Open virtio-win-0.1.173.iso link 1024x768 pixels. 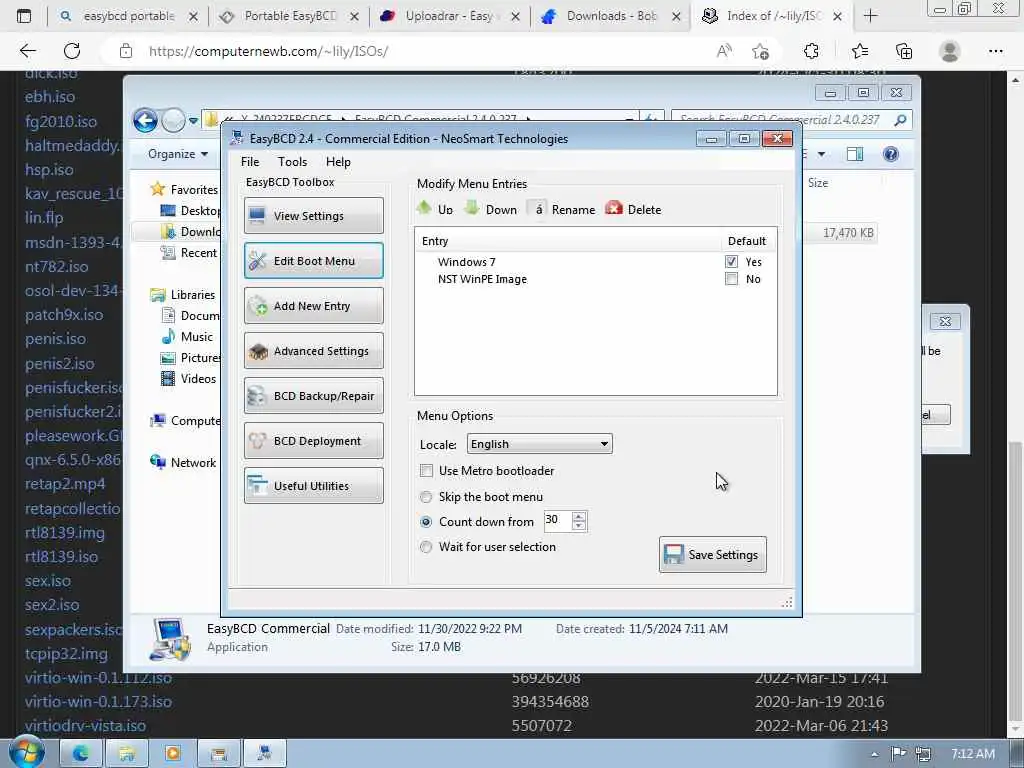98,701
